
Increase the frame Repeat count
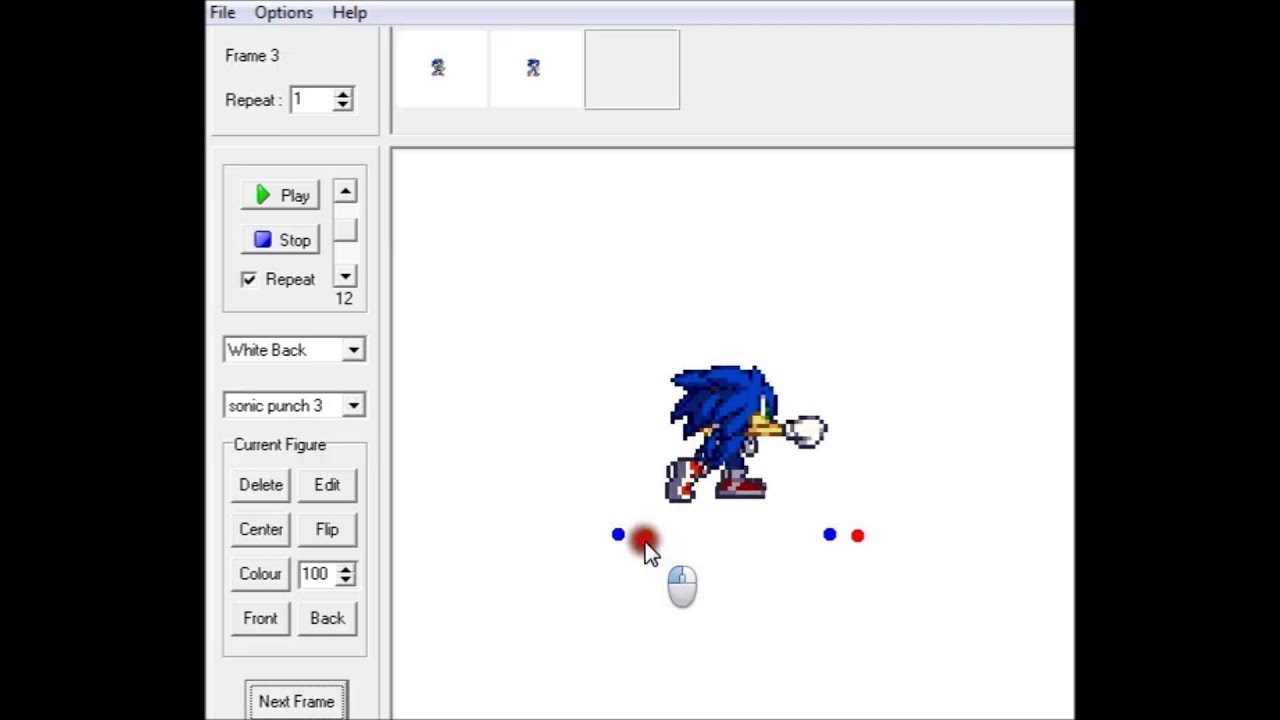click(343, 94)
